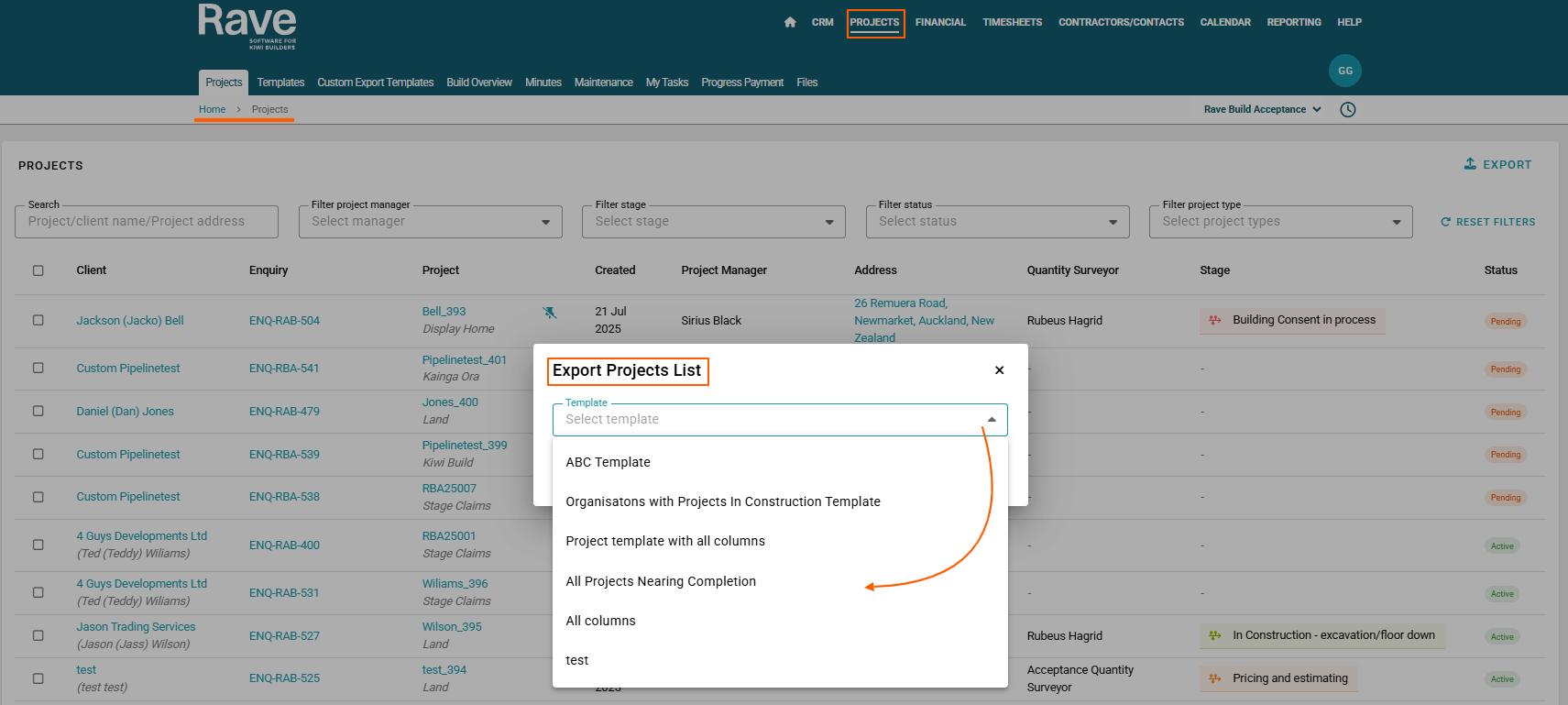Open the history clock icon

1348,109
